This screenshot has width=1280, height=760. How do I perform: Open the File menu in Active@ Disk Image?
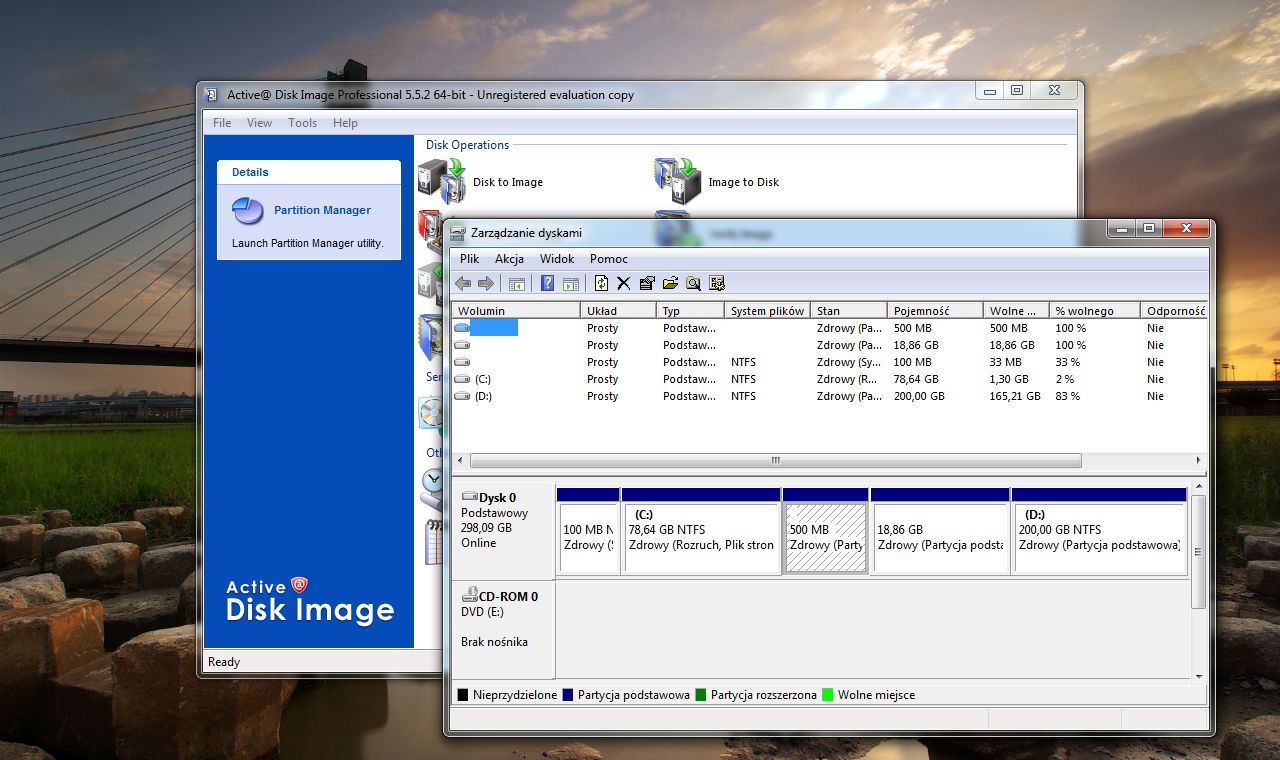point(222,123)
